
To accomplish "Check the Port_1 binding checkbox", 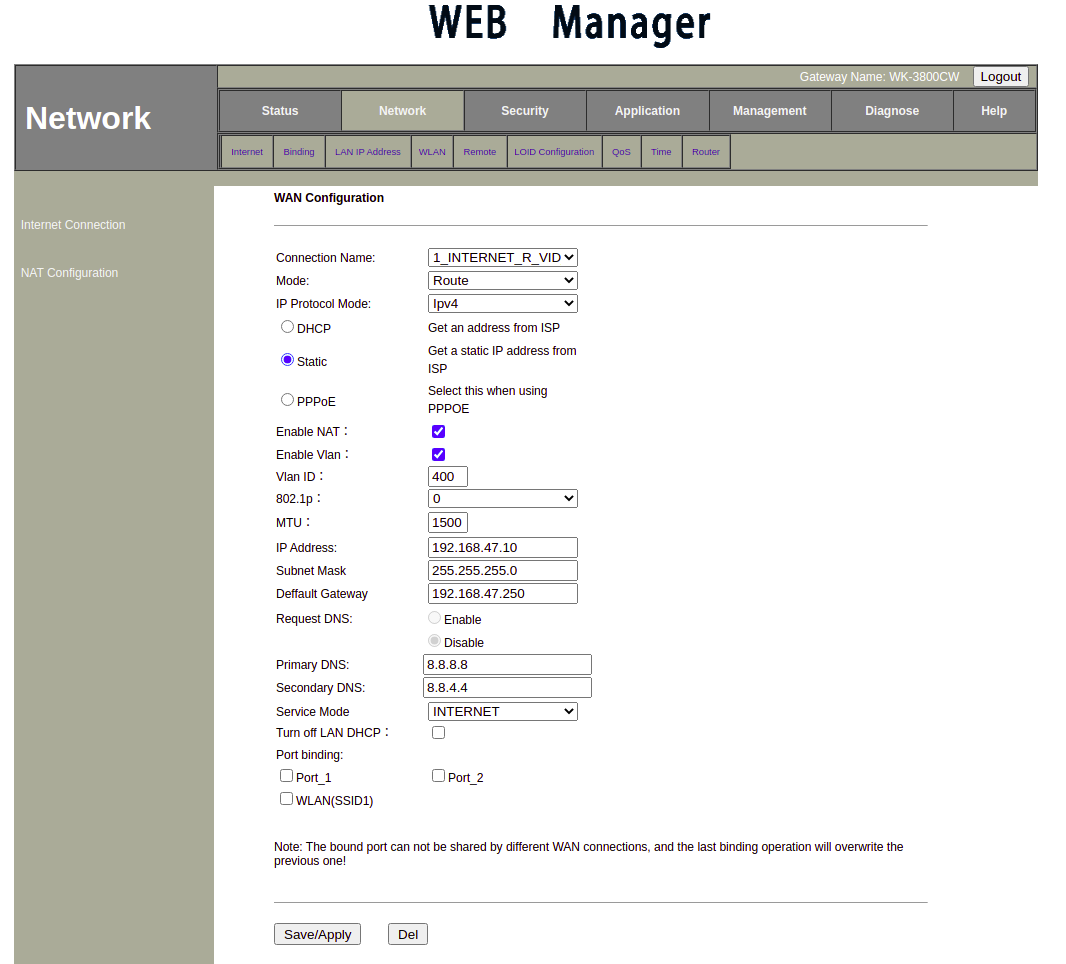I will click(287, 776).
